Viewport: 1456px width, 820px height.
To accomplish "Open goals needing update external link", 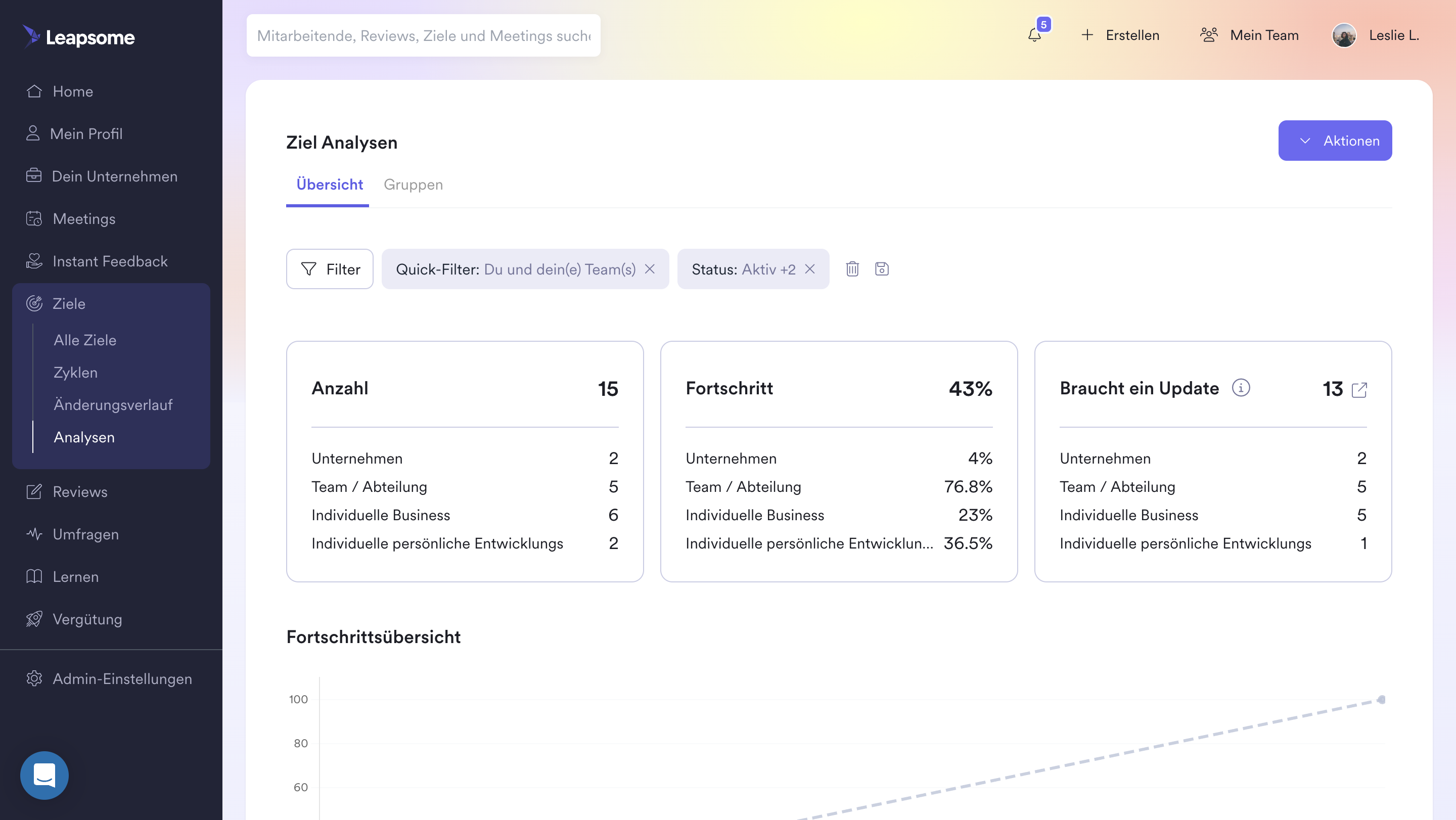I will [x=1359, y=390].
